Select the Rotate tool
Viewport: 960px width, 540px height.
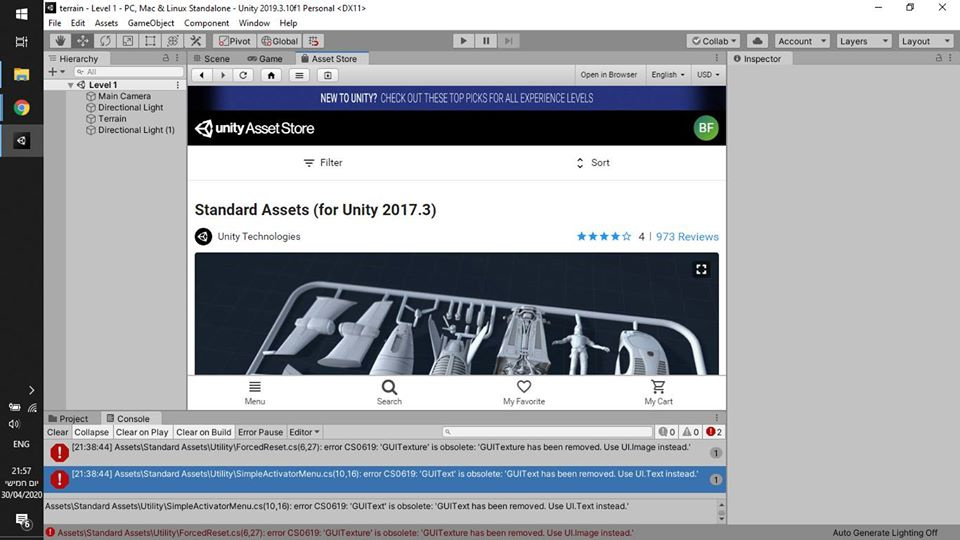tap(105, 41)
